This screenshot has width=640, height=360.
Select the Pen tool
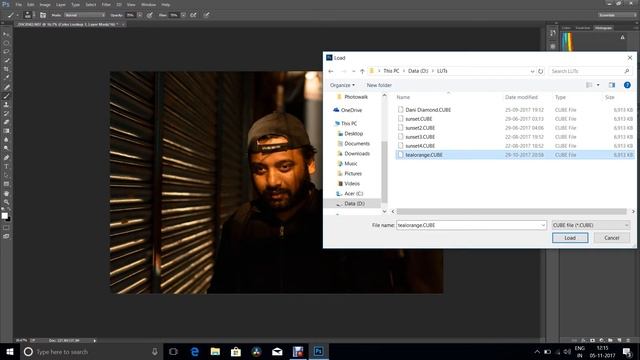(6, 157)
